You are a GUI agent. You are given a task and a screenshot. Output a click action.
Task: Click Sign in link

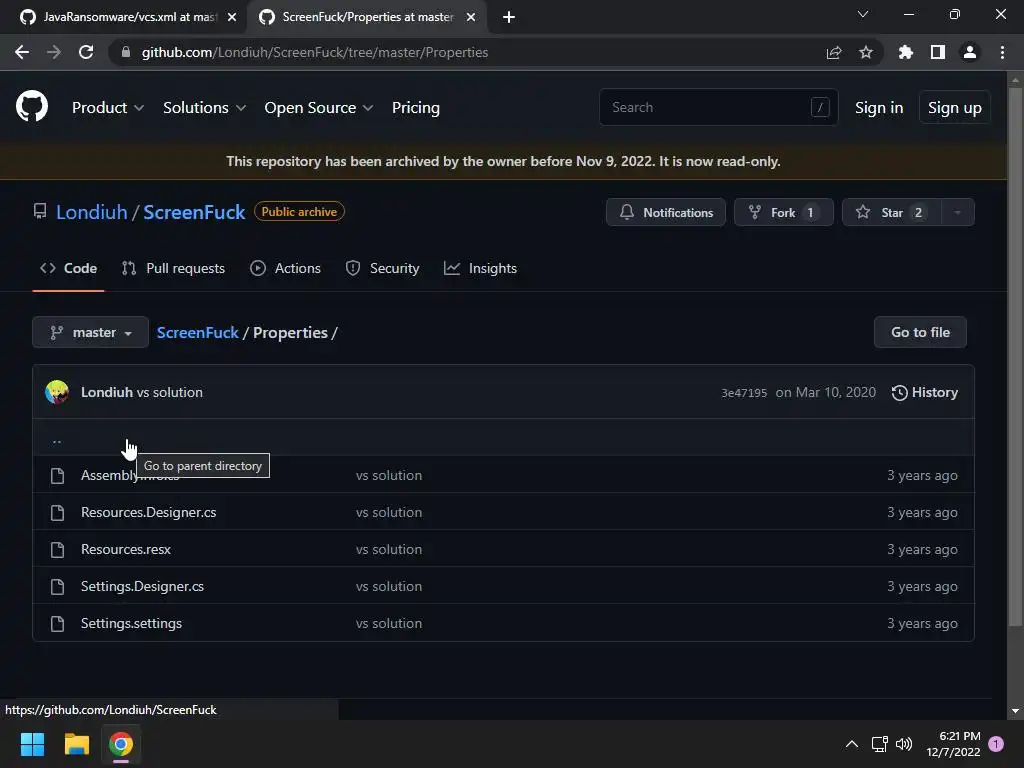tap(879, 108)
